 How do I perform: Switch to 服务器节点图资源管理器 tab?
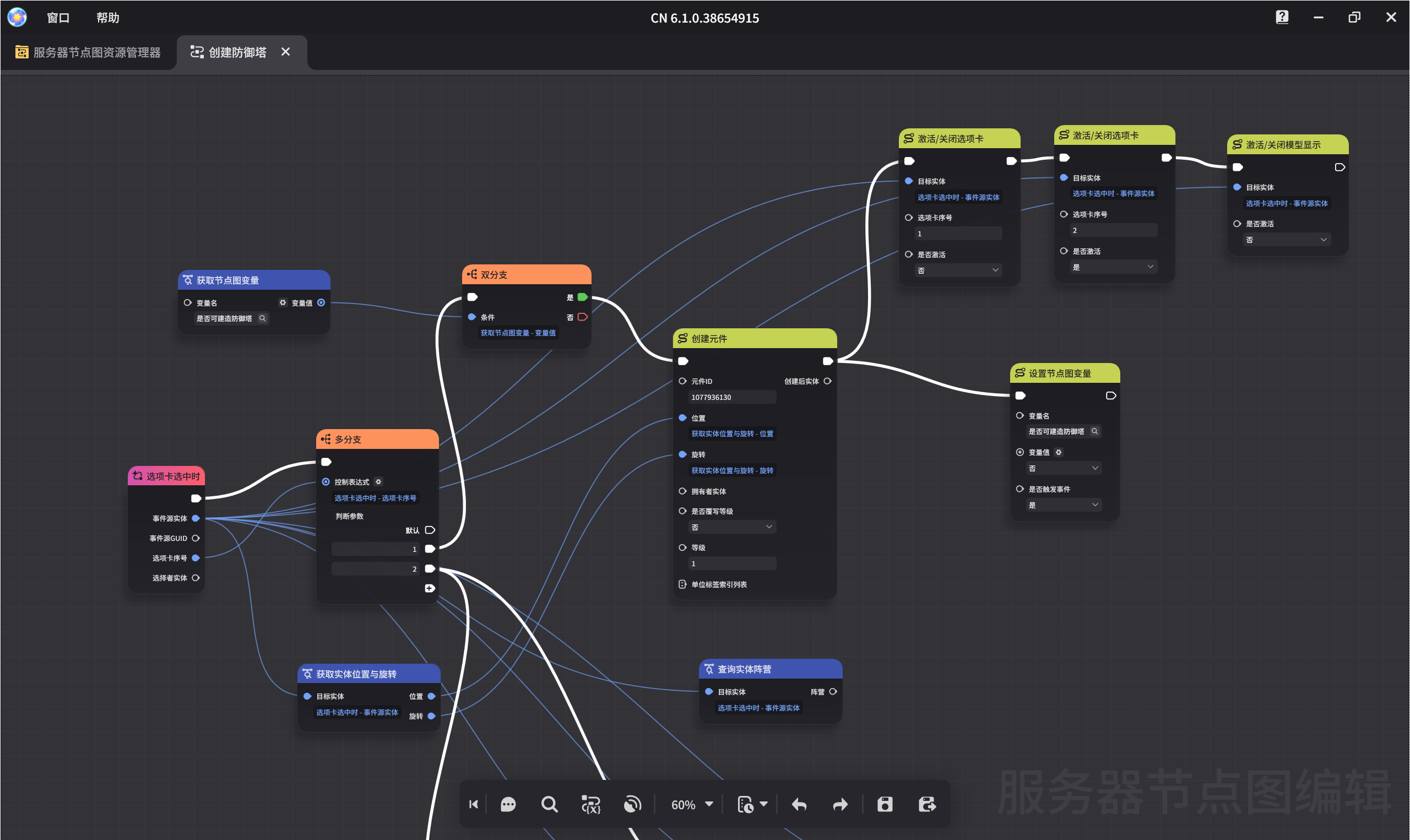pos(88,52)
